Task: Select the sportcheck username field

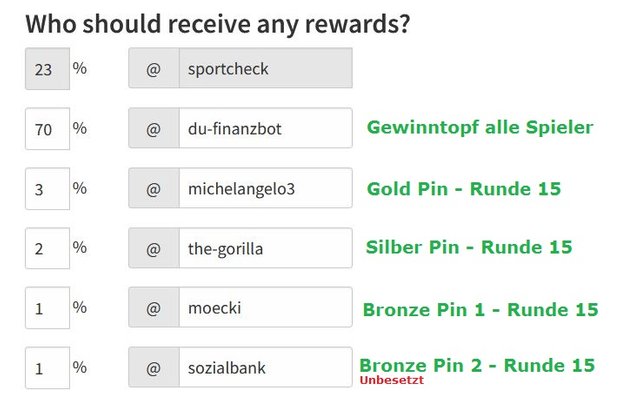Action: [266, 68]
